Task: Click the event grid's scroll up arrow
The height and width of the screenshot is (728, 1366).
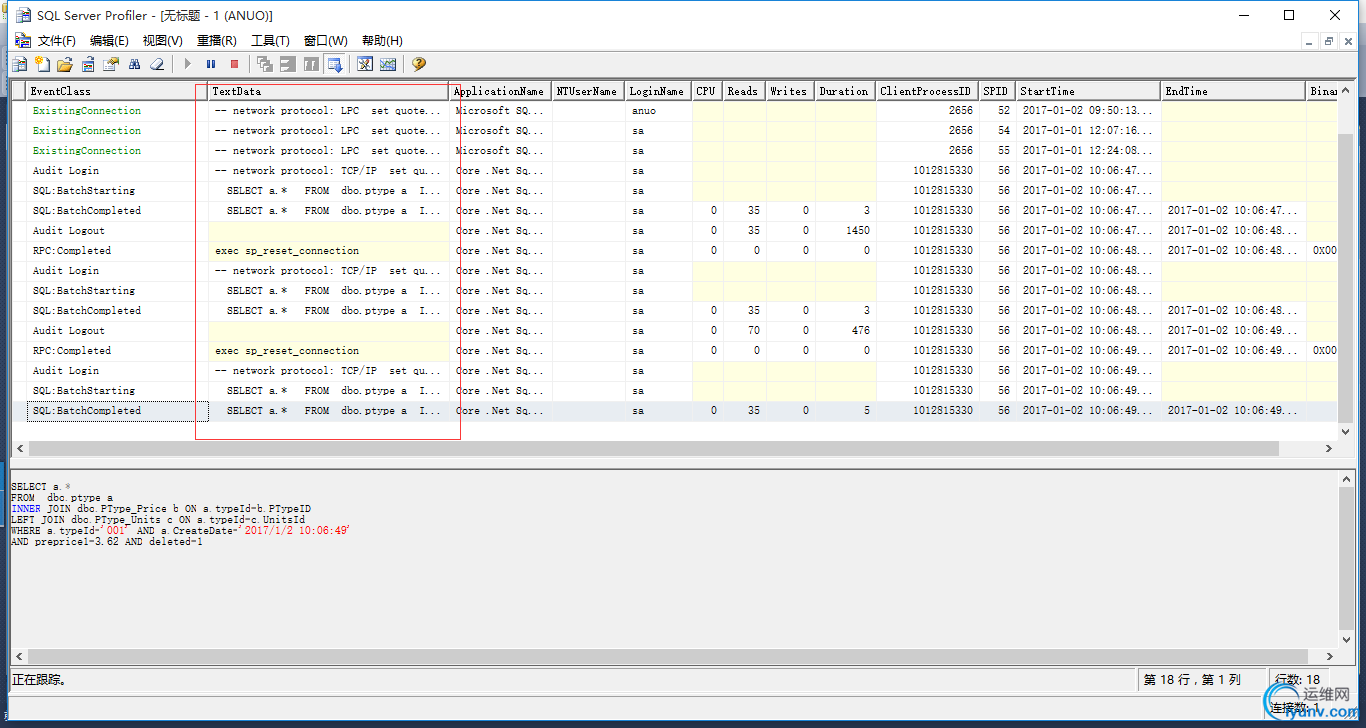Action: [x=1345, y=91]
